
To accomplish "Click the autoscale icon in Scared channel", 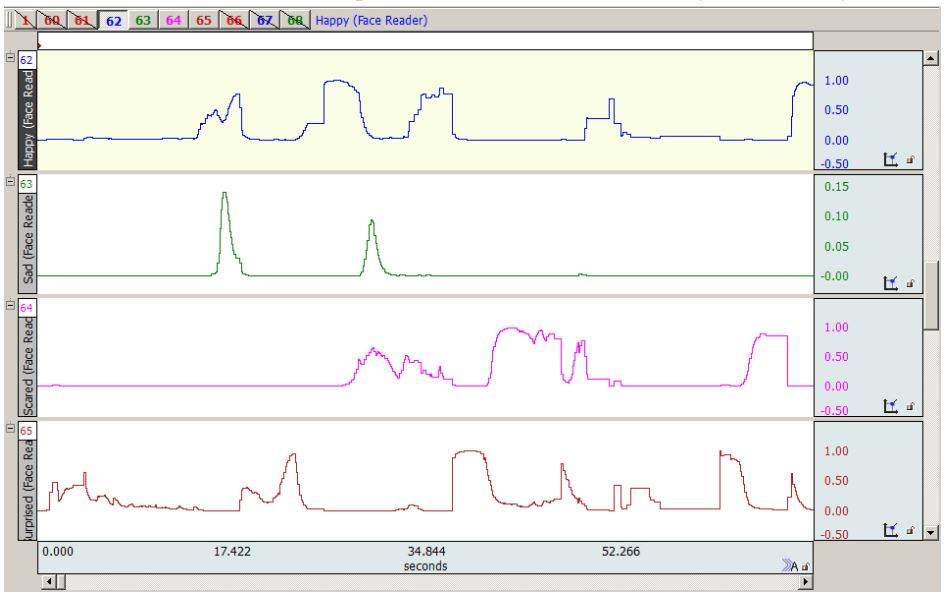I will point(890,406).
